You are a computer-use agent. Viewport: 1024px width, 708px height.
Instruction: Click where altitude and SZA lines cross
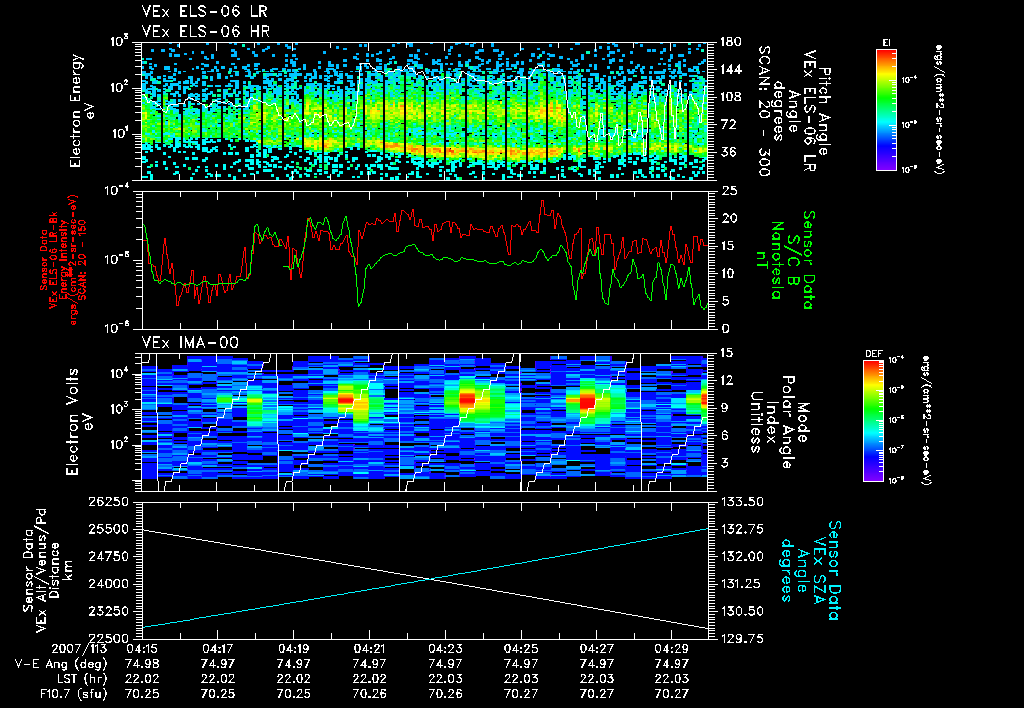pos(429,579)
